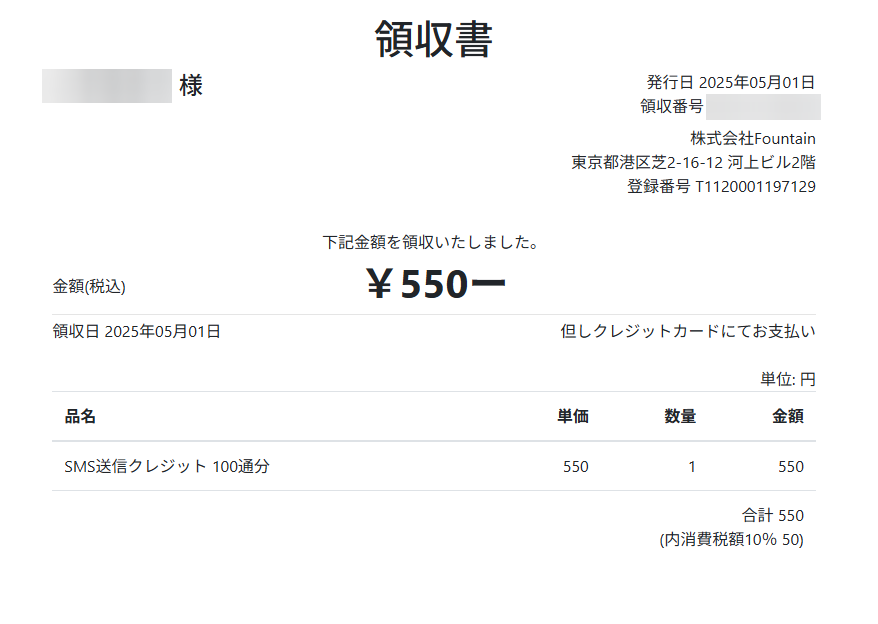Click the 品名 column header
The image size is (878, 624).
click(80, 416)
